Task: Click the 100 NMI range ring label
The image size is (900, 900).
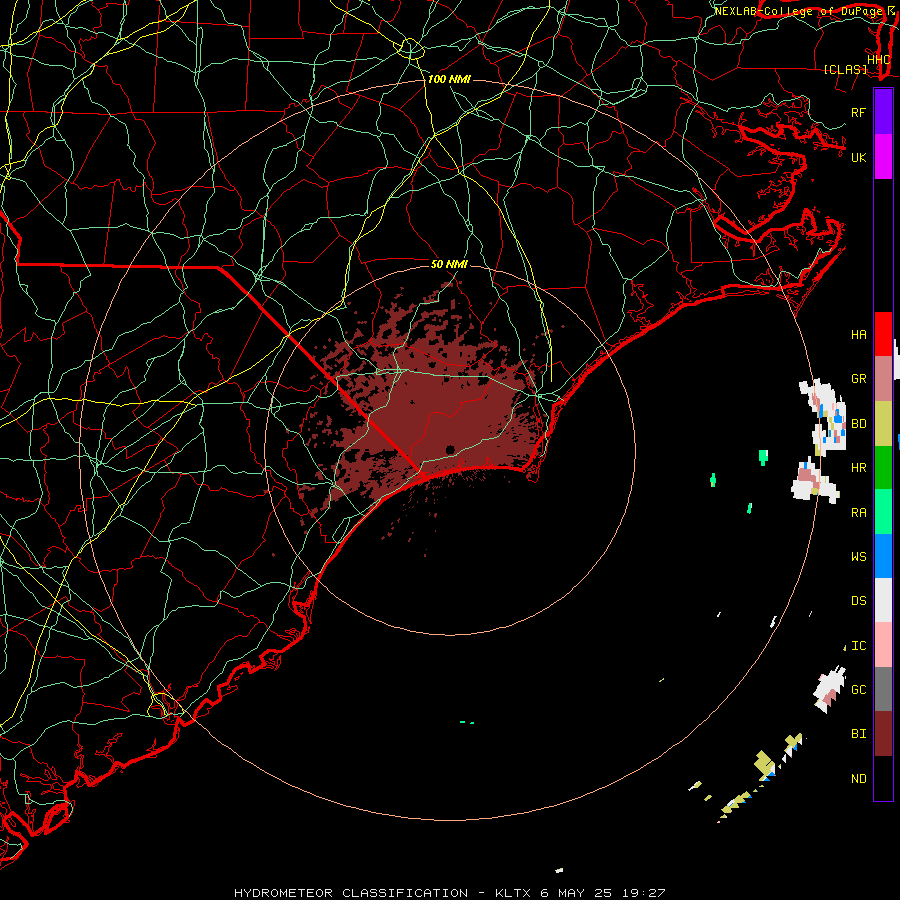Action: [x=449, y=79]
